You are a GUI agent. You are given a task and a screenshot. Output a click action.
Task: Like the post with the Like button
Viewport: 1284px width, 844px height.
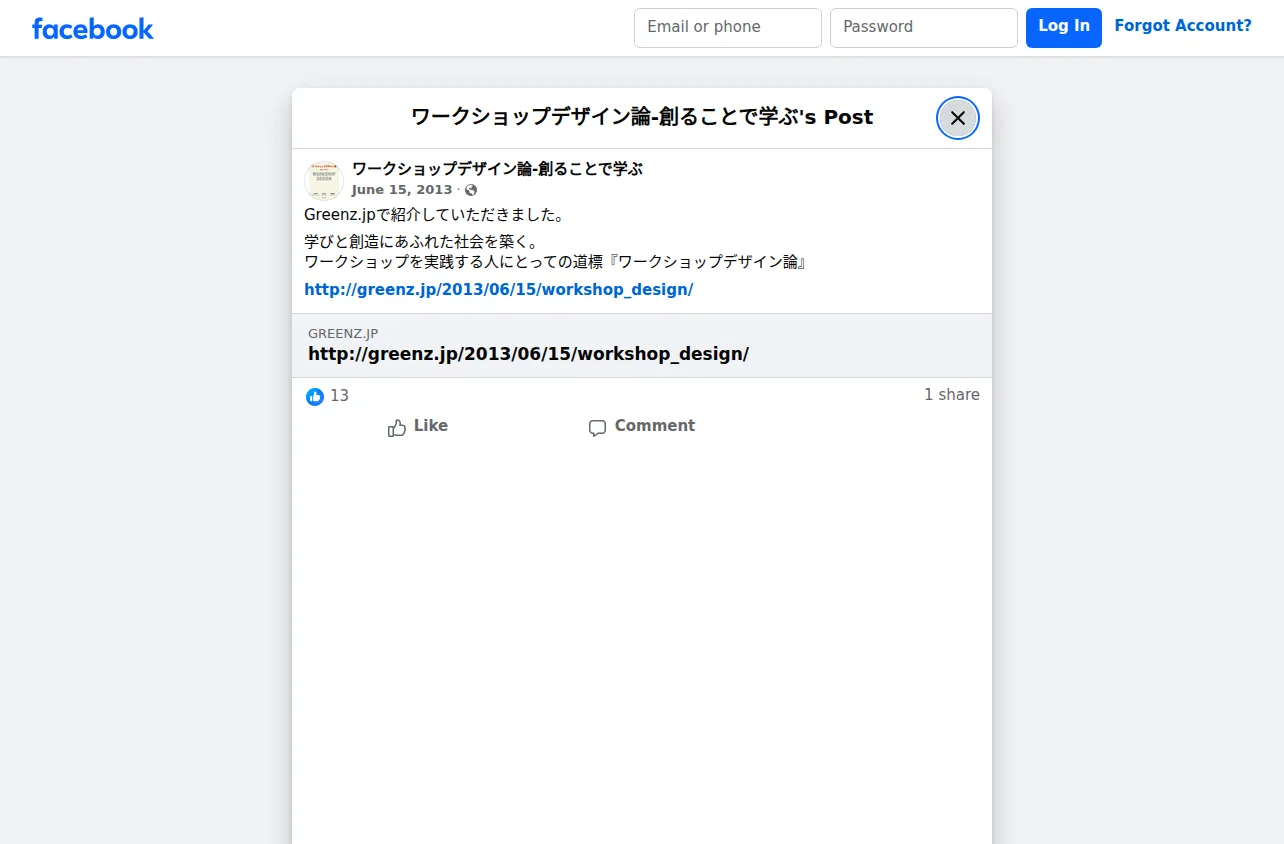[x=418, y=426]
